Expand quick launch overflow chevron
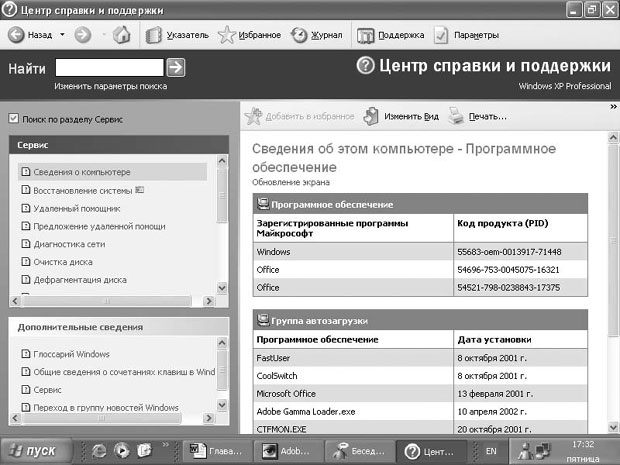Image resolution: width=620 pixels, height=465 pixels. click(165, 444)
